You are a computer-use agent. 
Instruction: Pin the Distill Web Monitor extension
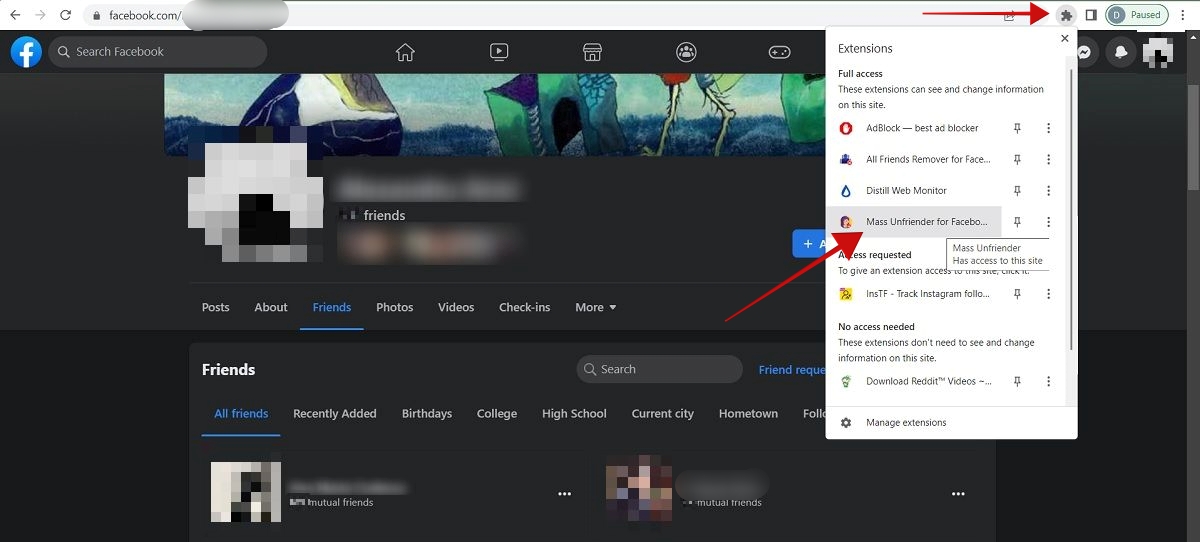click(1018, 191)
